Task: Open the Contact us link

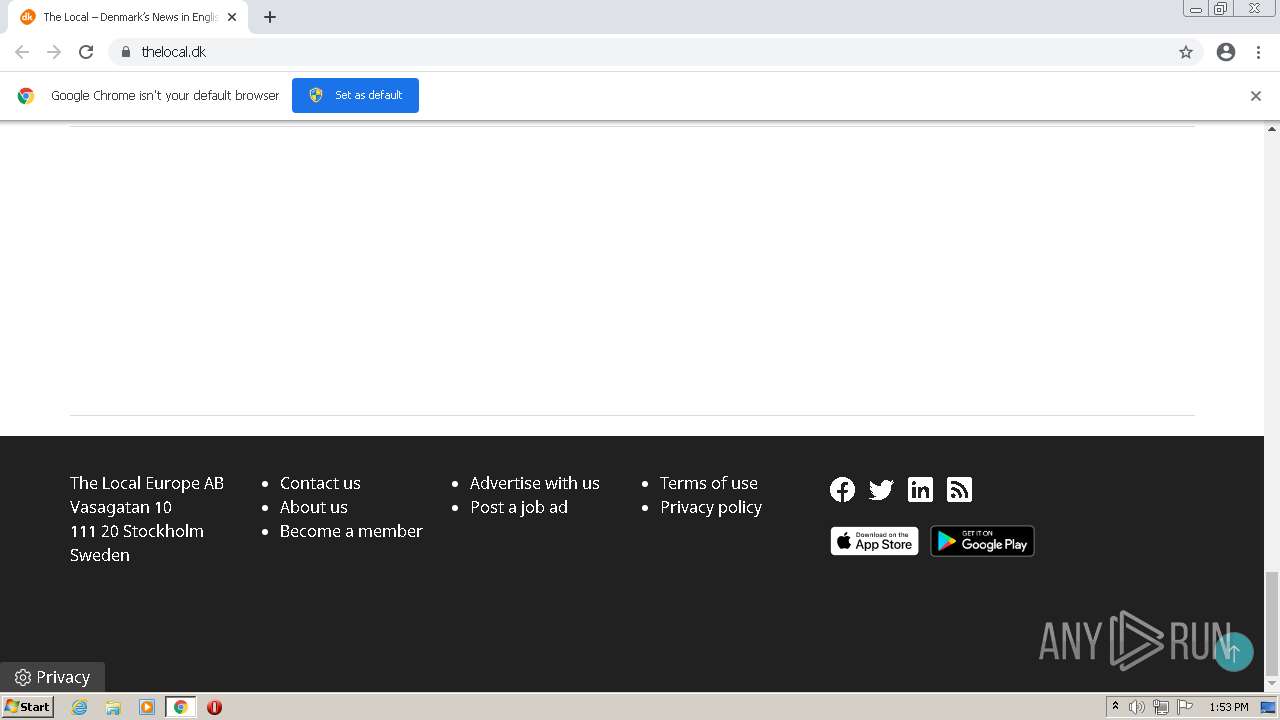Action: (x=320, y=483)
